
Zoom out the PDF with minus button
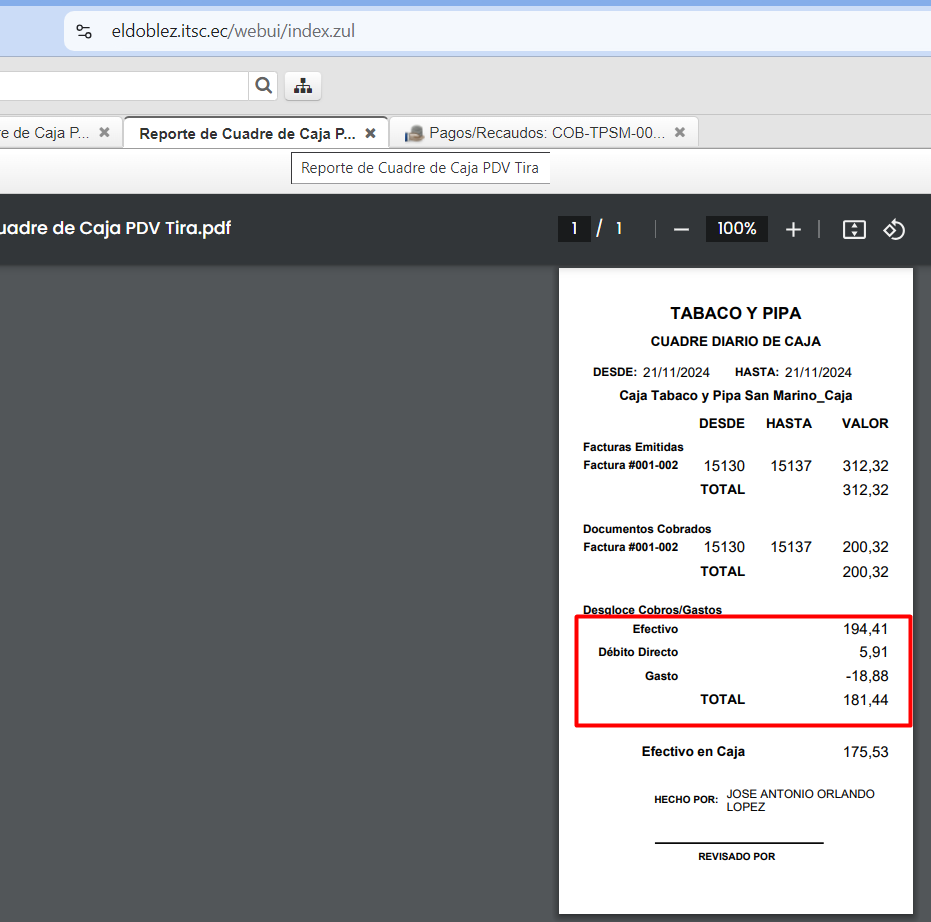pyautogui.click(x=681, y=229)
